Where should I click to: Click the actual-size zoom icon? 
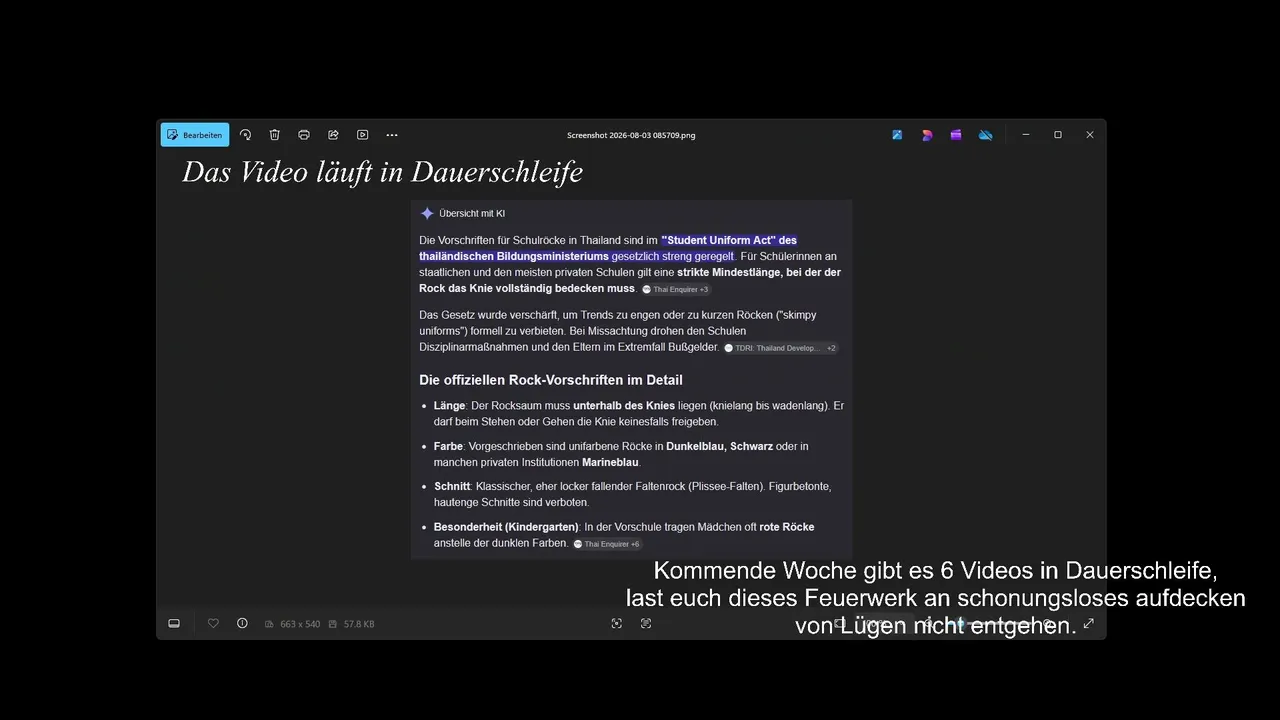[x=646, y=623]
